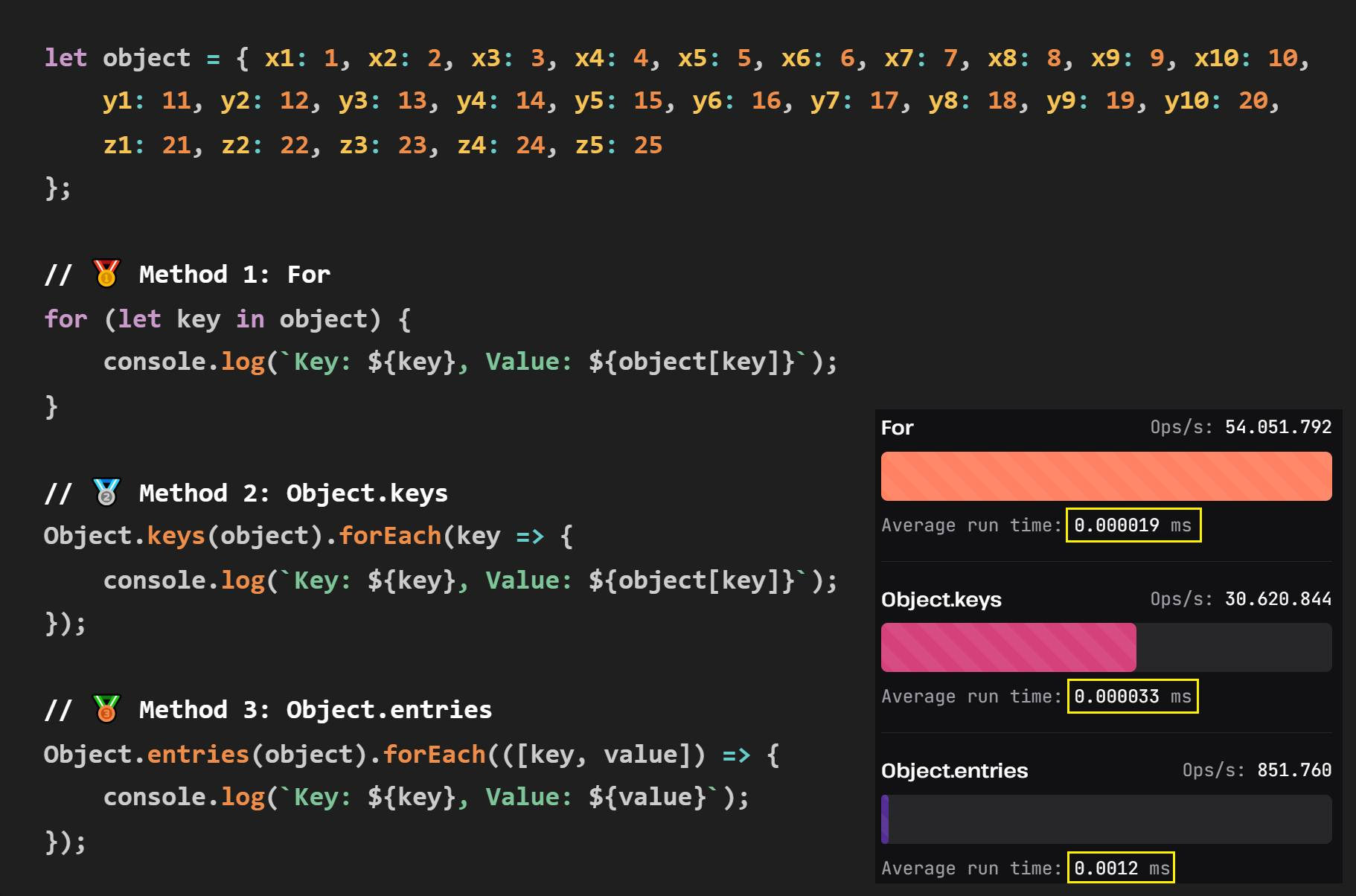The image size is (1356, 896).
Task: Select the highlighted 0.000019 ms run time
Action: pyautogui.click(x=1132, y=525)
